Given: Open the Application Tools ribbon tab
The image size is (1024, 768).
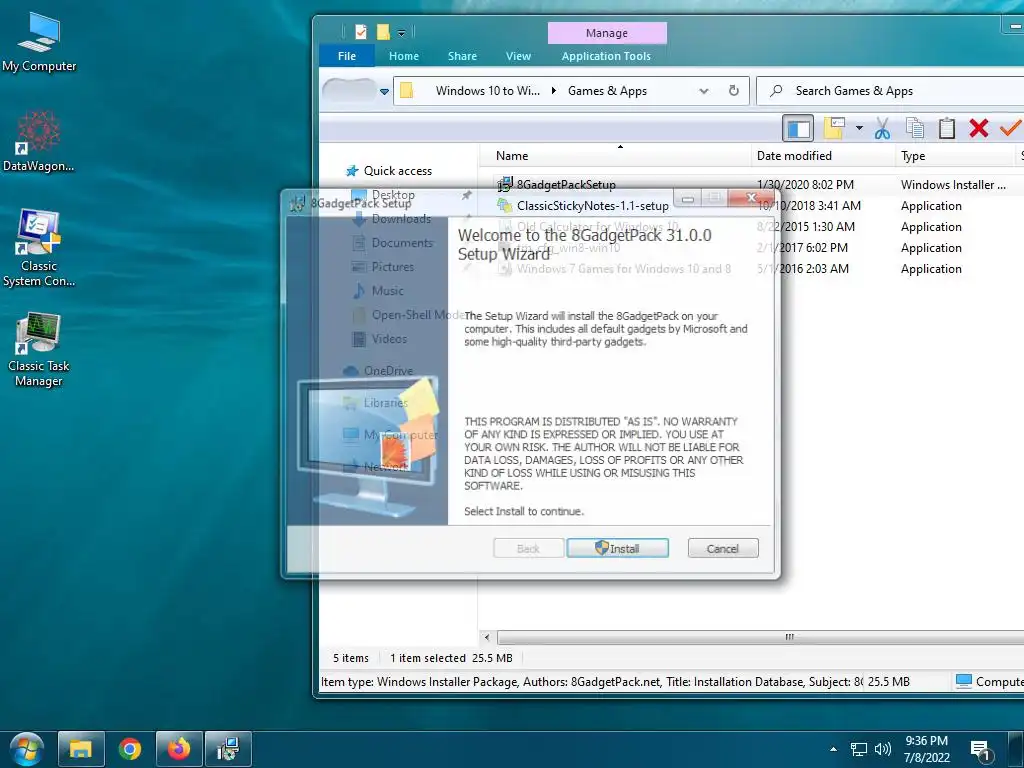Looking at the screenshot, I should coord(606,56).
